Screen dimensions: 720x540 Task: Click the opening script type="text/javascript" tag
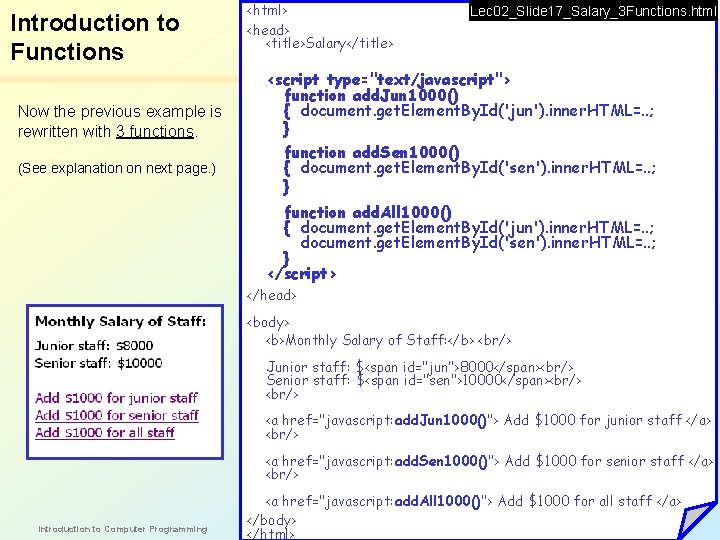tap(388, 80)
